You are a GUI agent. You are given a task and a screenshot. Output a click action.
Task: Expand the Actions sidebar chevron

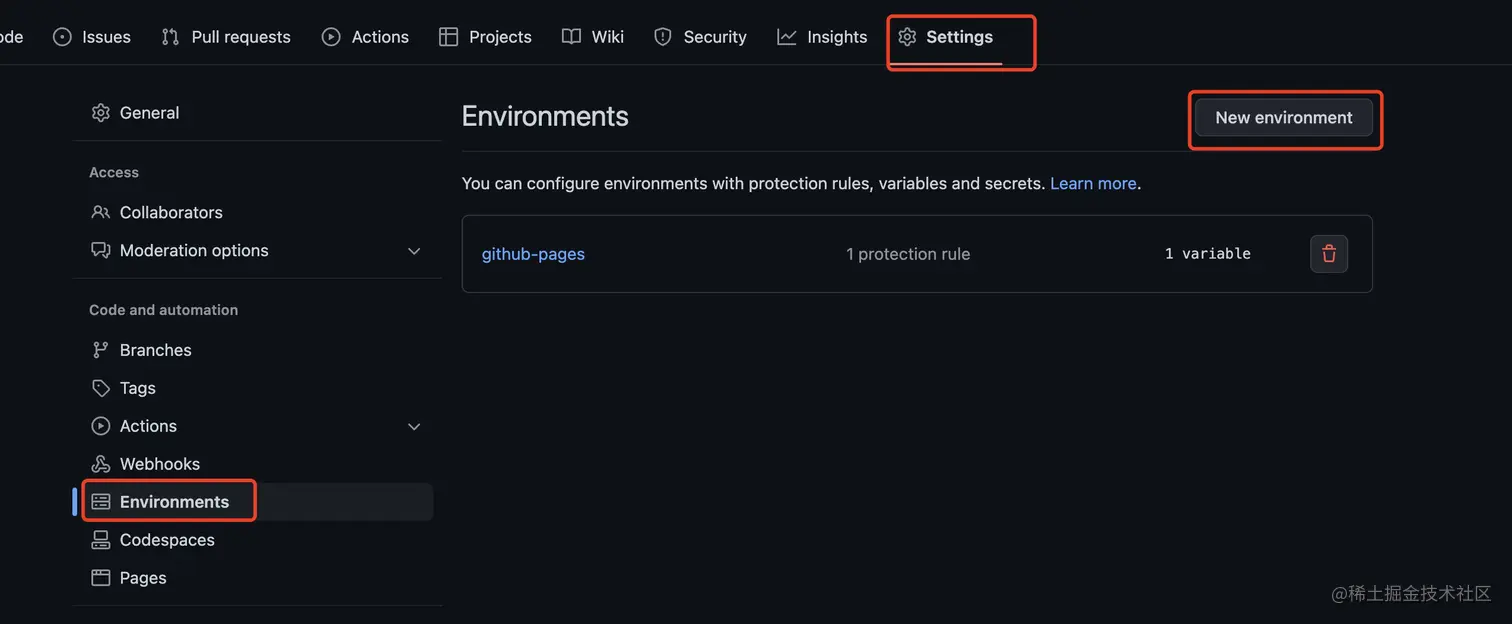tap(414, 427)
